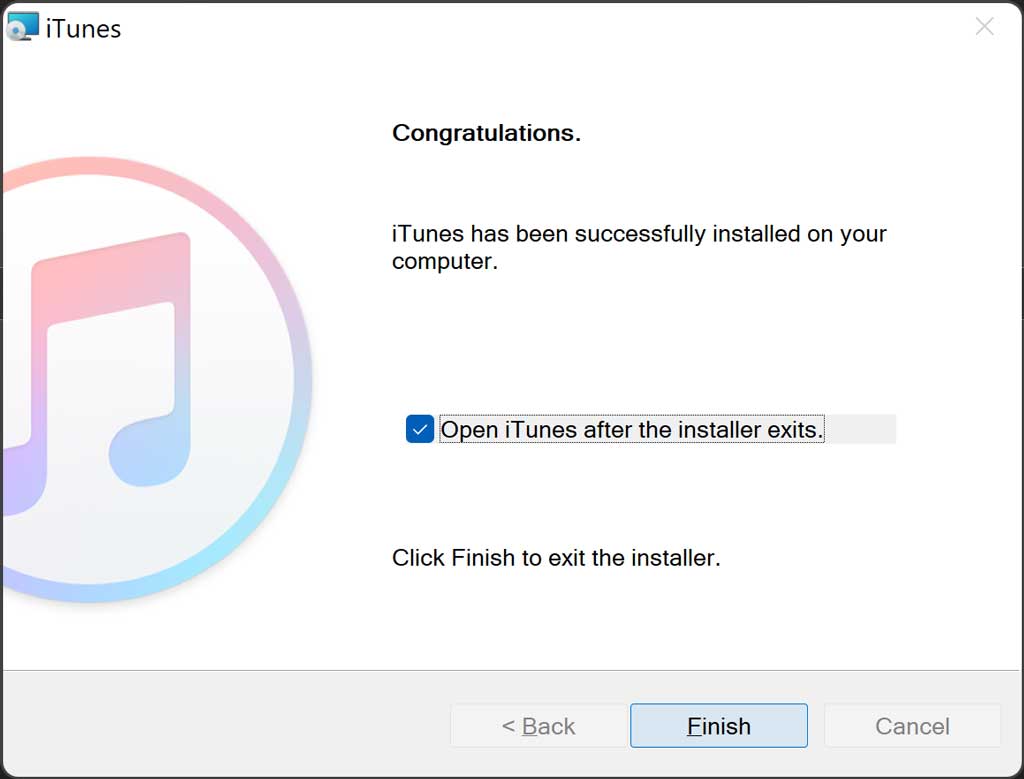Click the grayed-out Back button

(x=538, y=725)
